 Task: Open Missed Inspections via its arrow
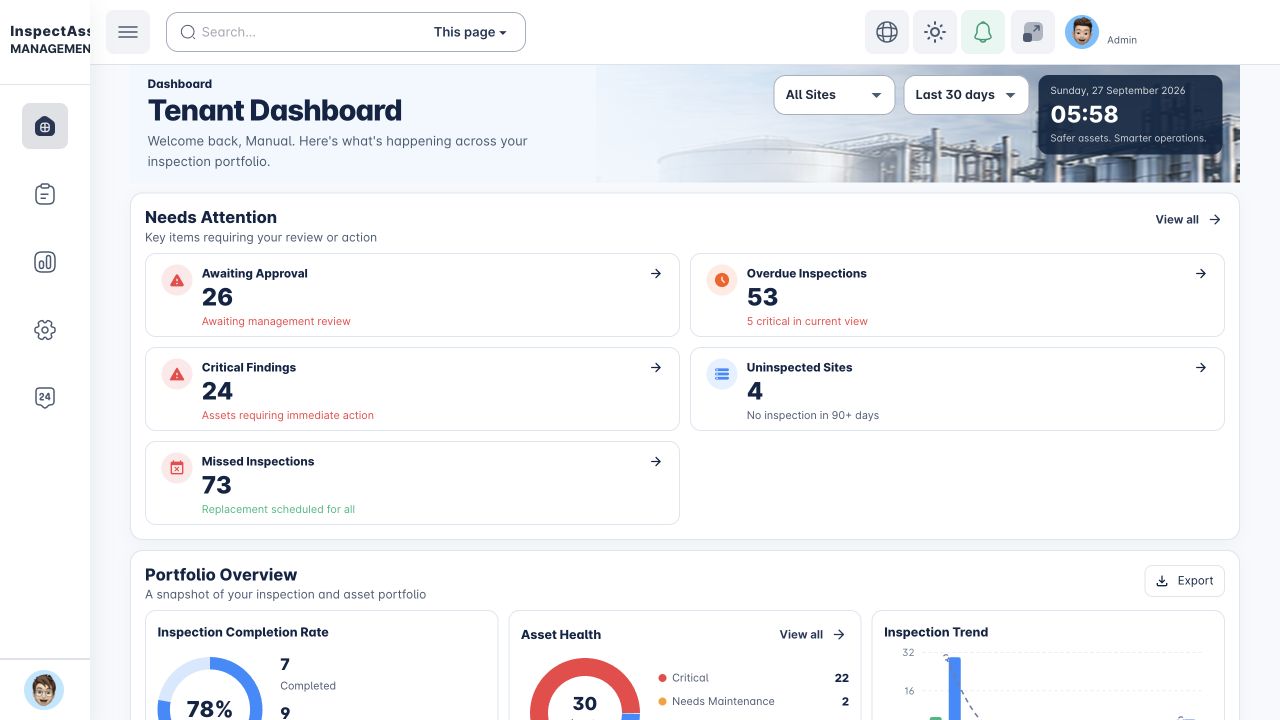point(656,461)
